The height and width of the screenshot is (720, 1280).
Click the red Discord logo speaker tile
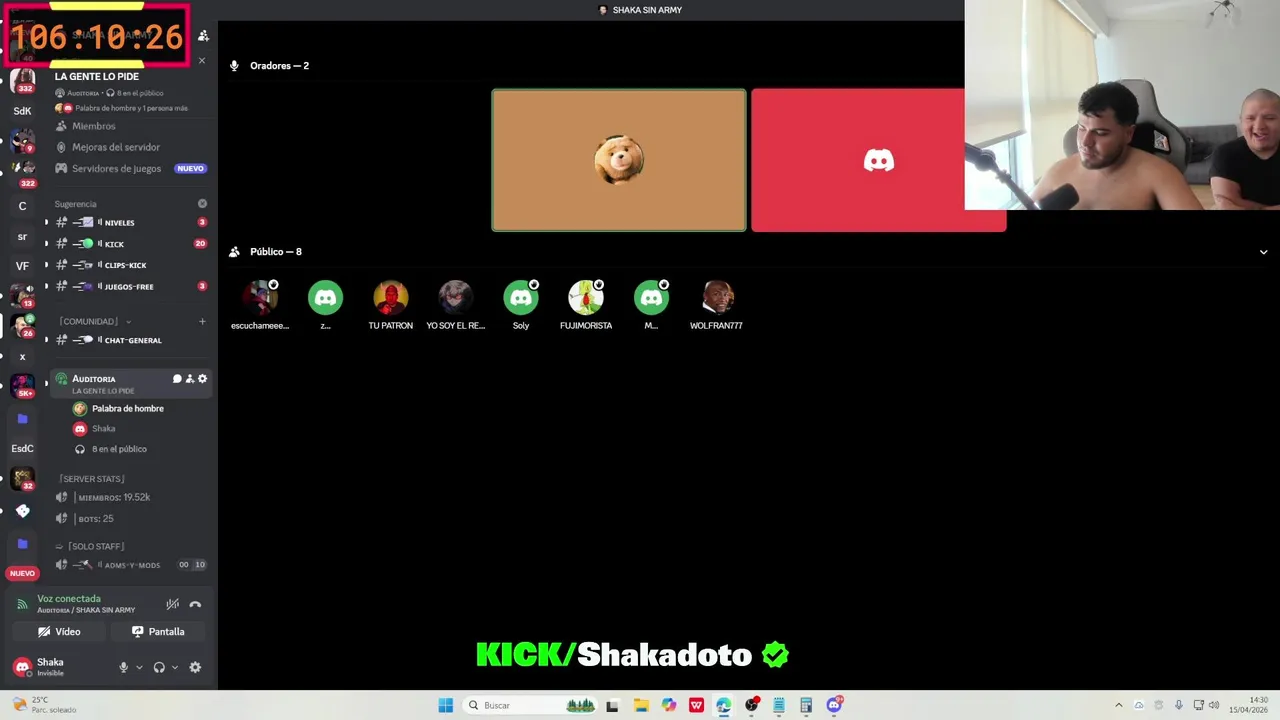point(878,160)
